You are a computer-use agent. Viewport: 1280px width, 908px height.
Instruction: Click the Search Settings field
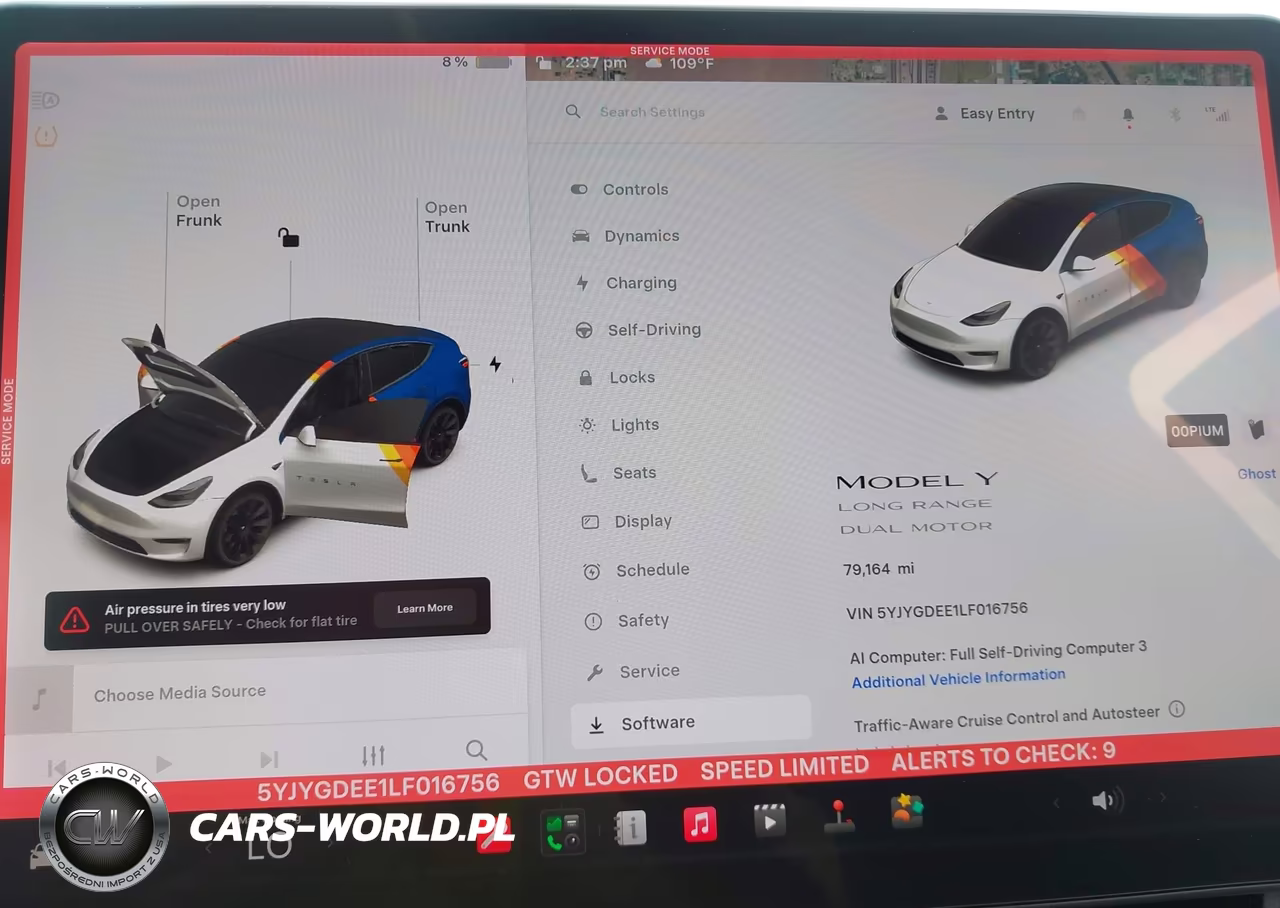click(x=652, y=112)
